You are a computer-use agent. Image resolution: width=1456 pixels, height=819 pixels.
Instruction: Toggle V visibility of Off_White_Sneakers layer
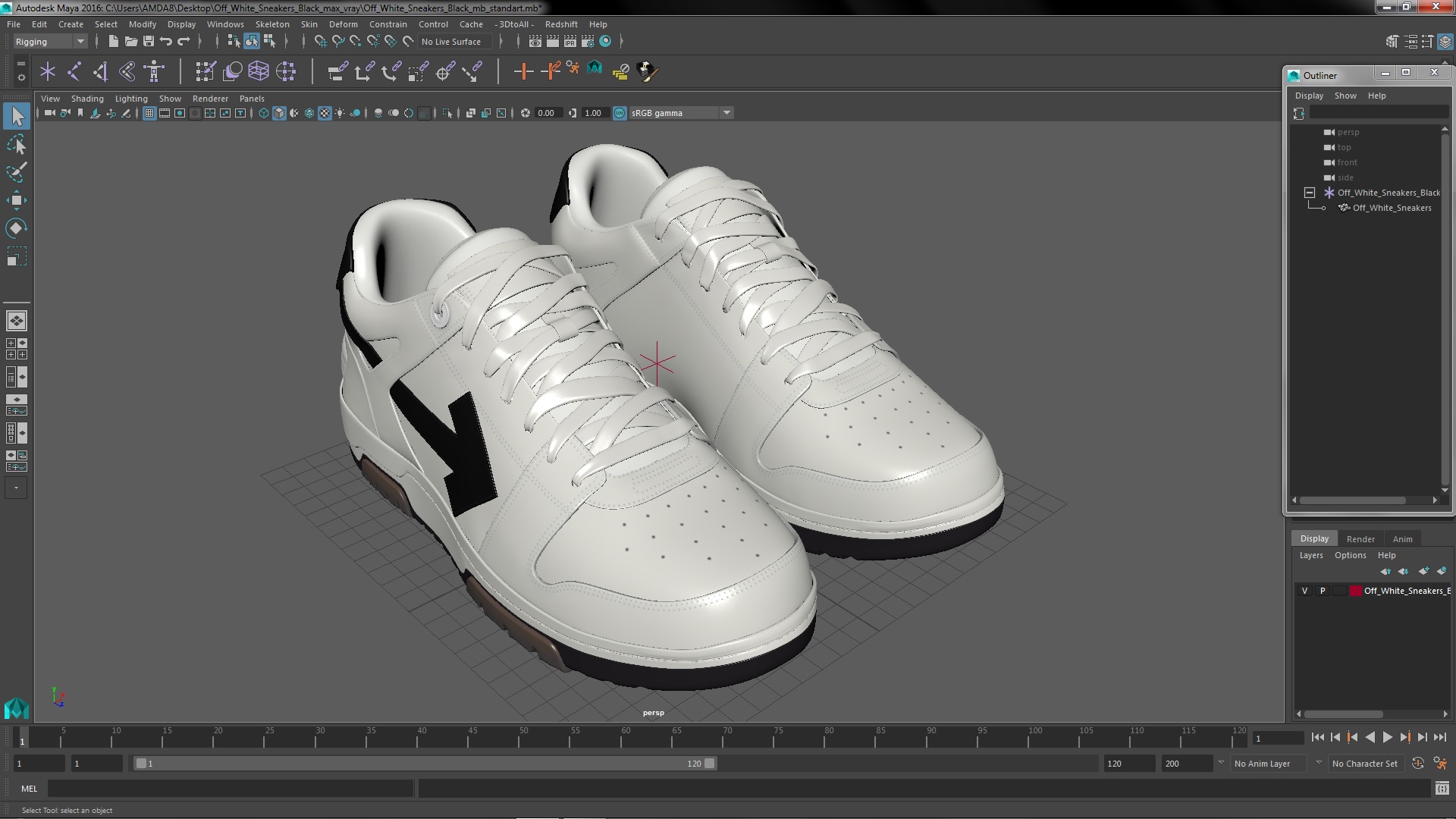[x=1304, y=591]
